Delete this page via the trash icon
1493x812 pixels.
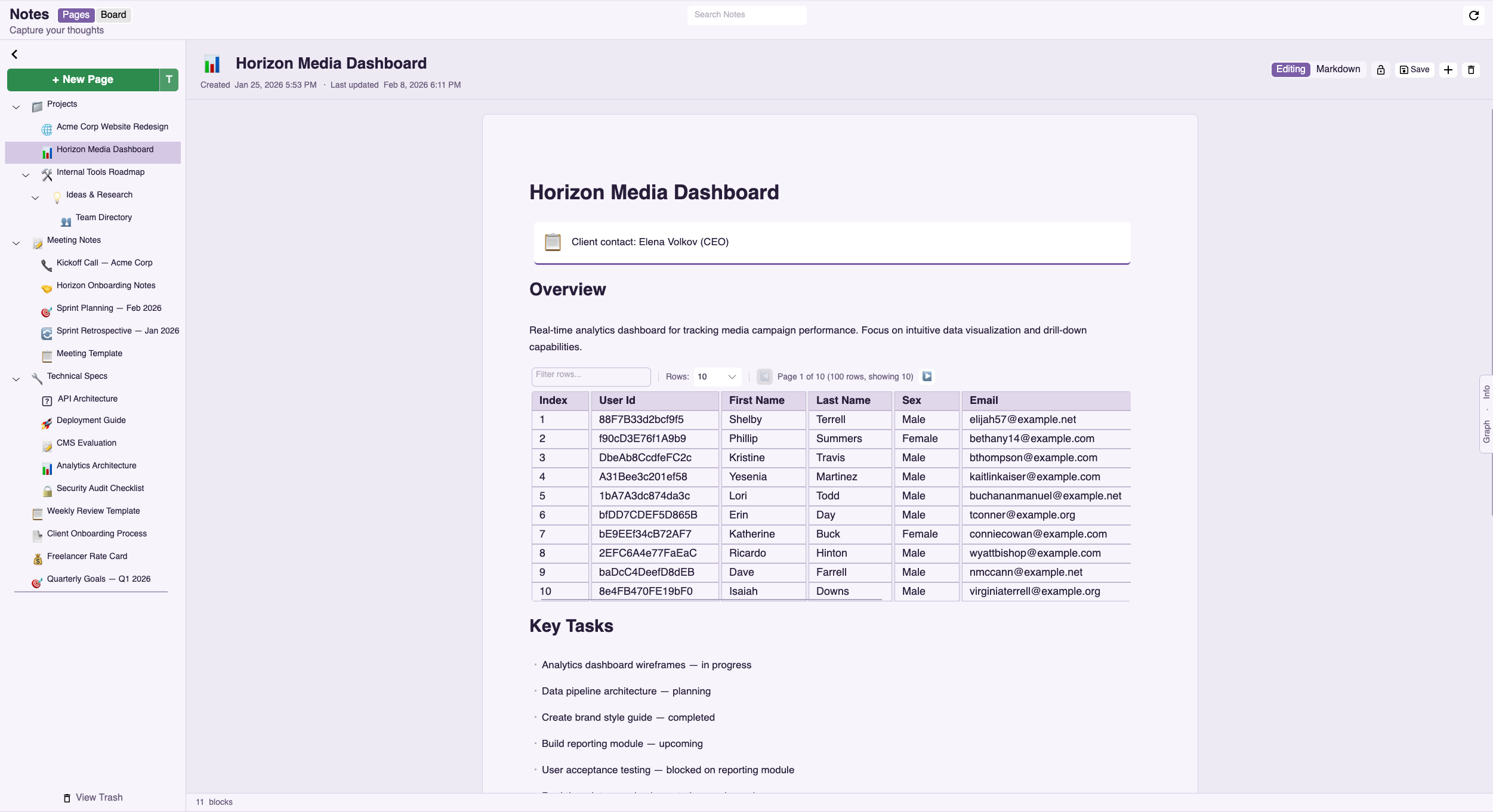pos(1471,69)
